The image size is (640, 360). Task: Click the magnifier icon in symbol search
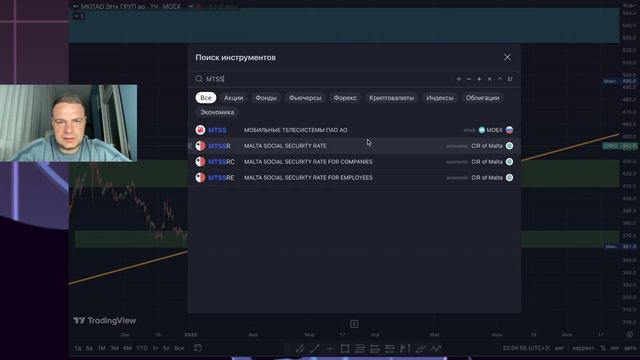tap(199, 79)
